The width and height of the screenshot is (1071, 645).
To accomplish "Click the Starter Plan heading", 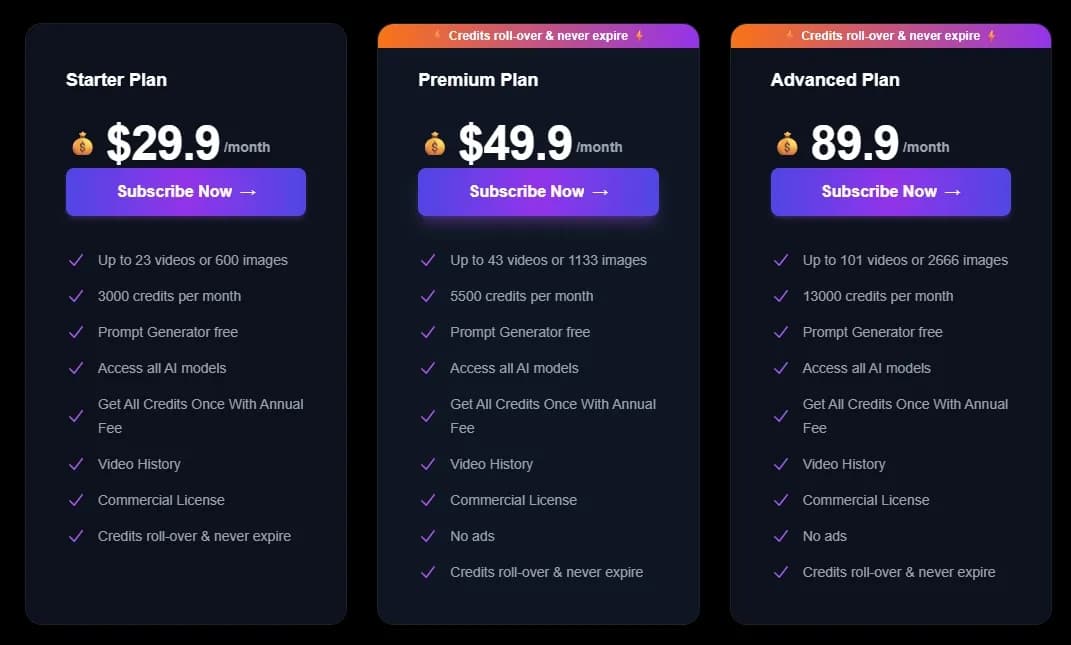I will pyautogui.click(x=116, y=80).
